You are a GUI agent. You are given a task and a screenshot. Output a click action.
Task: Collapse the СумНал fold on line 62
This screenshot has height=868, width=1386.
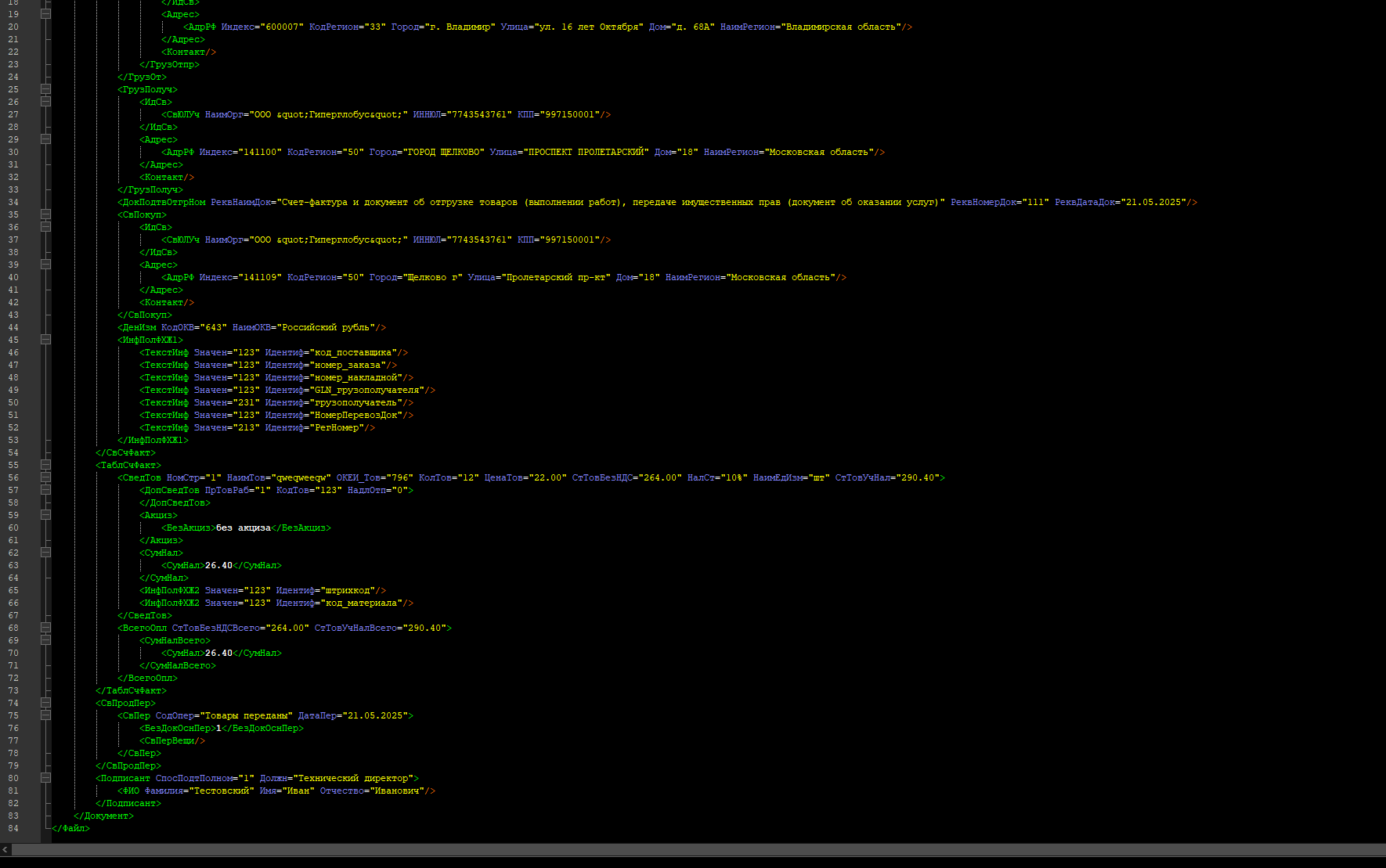(45, 553)
